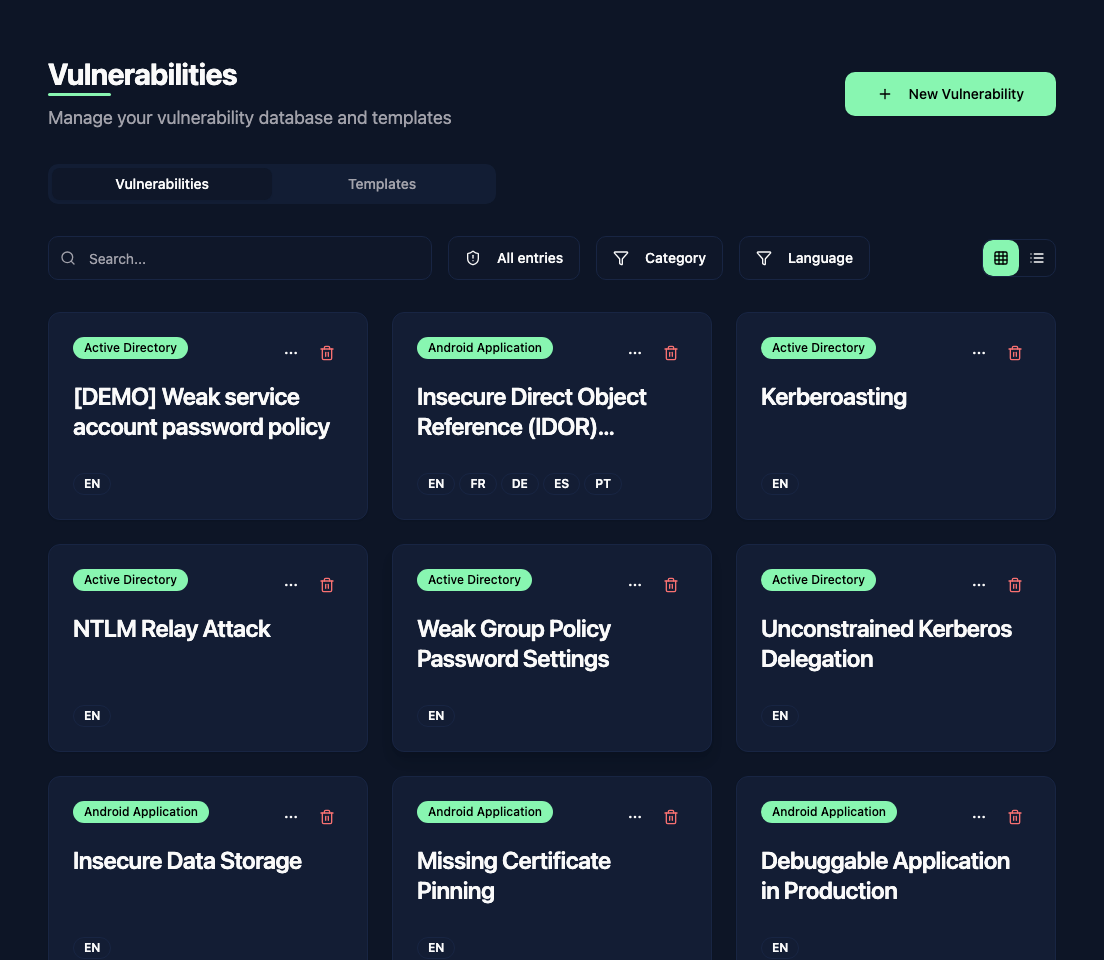Focus the Search input field
Image resolution: width=1104 pixels, height=960 pixels.
[239, 258]
